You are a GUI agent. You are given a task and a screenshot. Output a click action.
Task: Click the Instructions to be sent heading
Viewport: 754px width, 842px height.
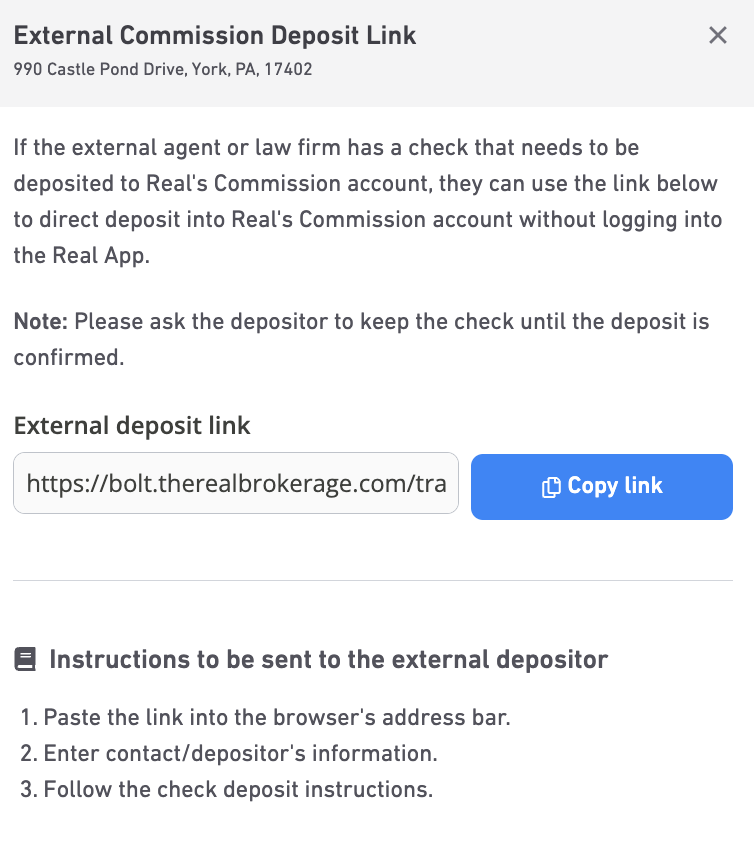click(x=328, y=659)
